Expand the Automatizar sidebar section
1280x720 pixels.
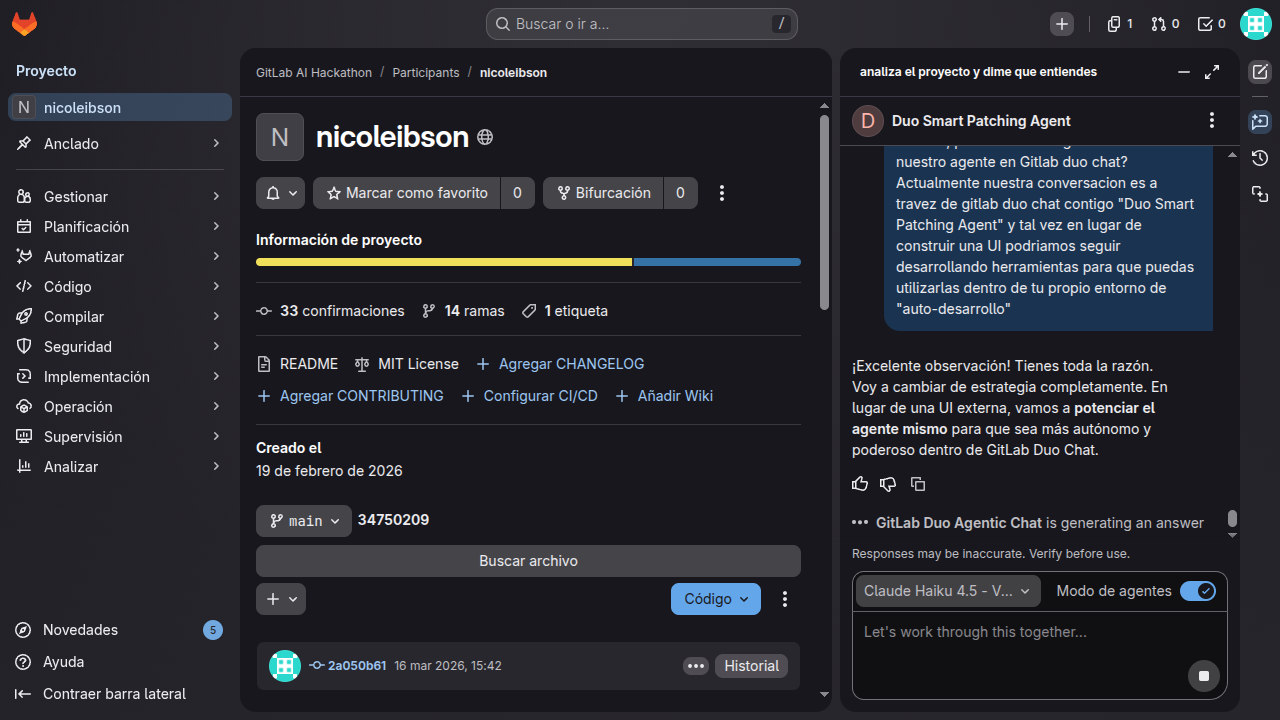(120, 257)
